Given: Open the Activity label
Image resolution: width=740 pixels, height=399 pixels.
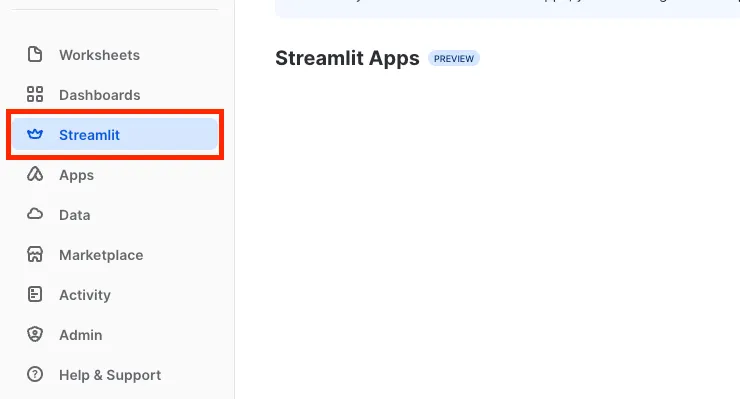Looking at the screenshot, I should tap(85, 295).
